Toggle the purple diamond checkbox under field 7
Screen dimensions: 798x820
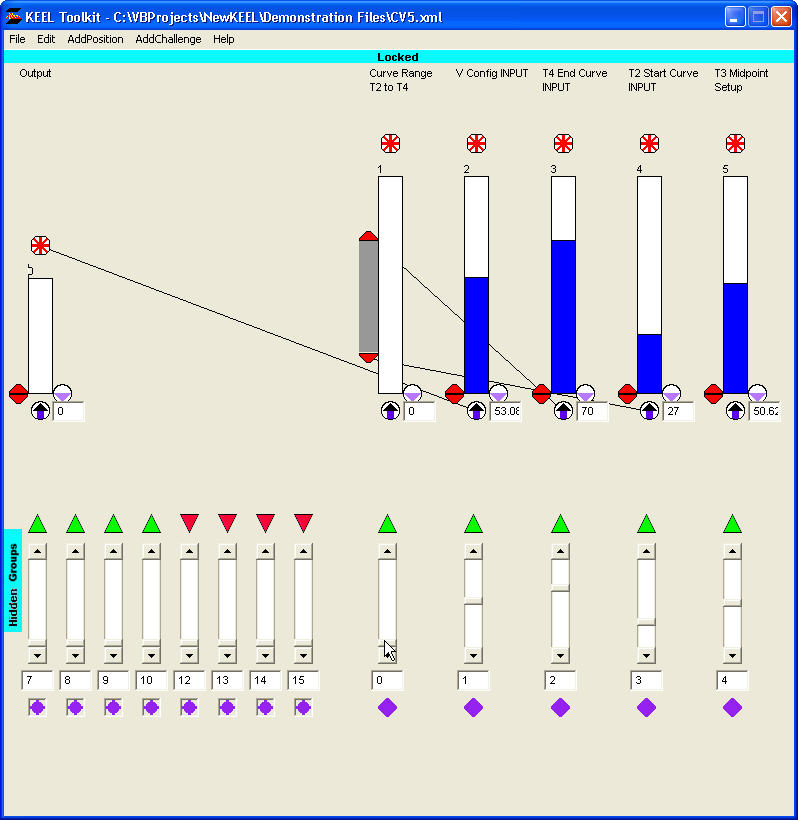37,708
